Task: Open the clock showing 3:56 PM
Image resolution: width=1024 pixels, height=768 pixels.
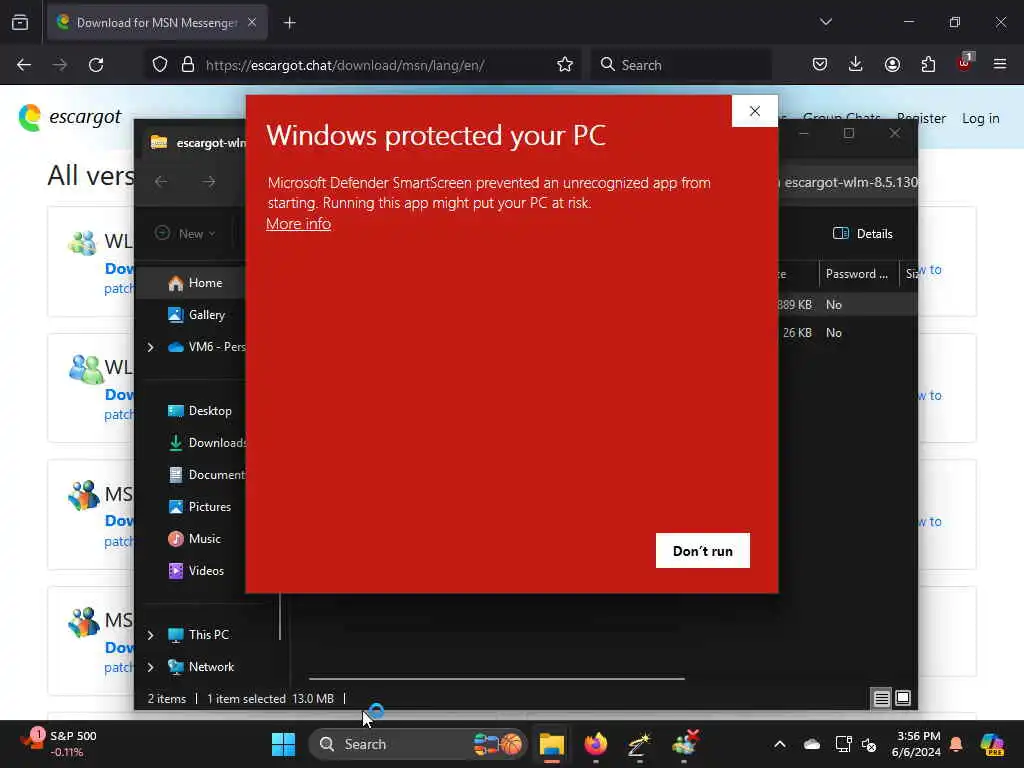Action: [916, 744]
